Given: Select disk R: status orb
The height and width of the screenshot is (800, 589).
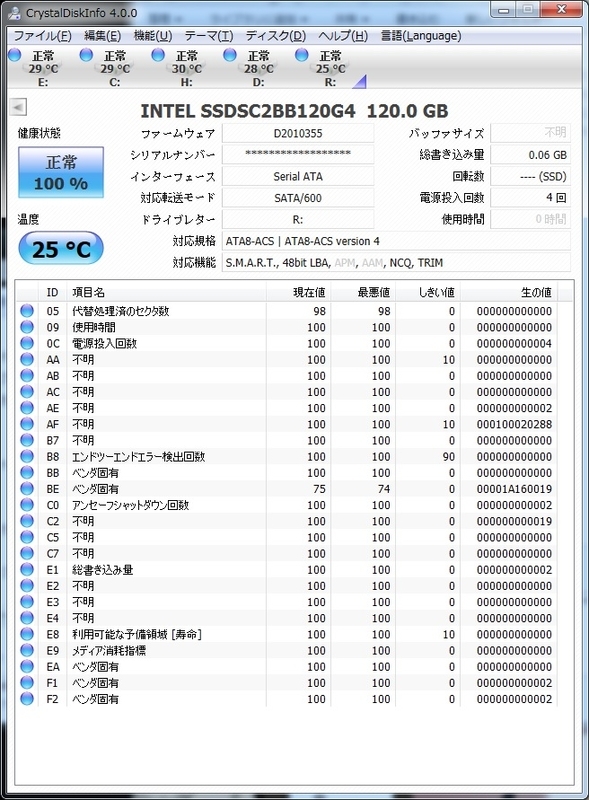Looking at the screenshot, I should (x=302, y=54).
